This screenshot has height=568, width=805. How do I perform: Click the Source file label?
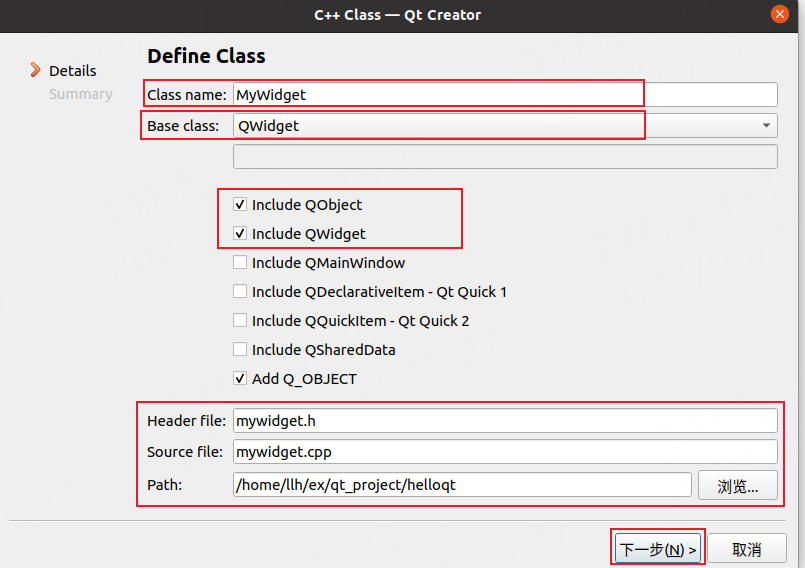[185, 452]
